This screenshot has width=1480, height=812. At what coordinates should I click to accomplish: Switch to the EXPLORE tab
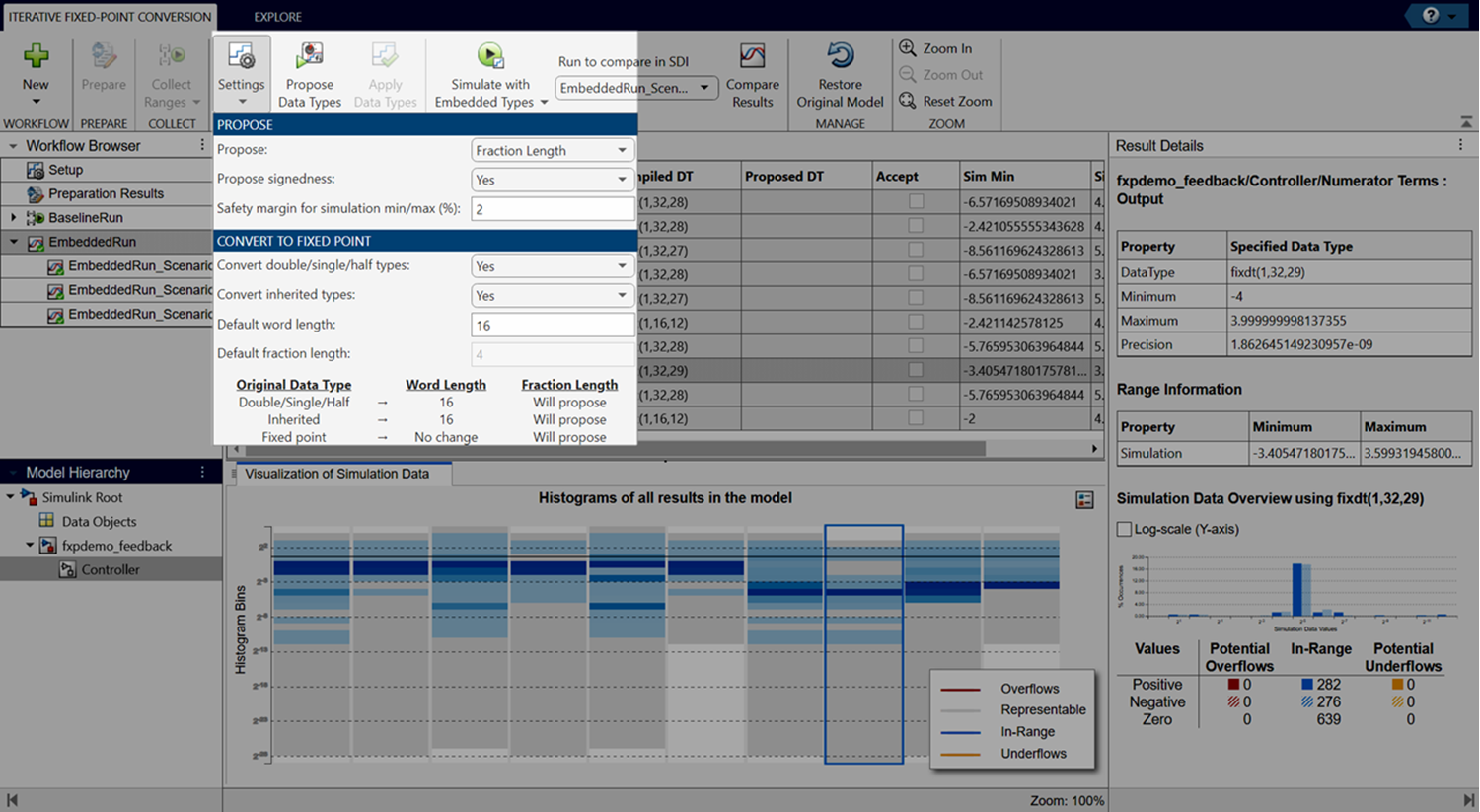(x=277, y=17)
